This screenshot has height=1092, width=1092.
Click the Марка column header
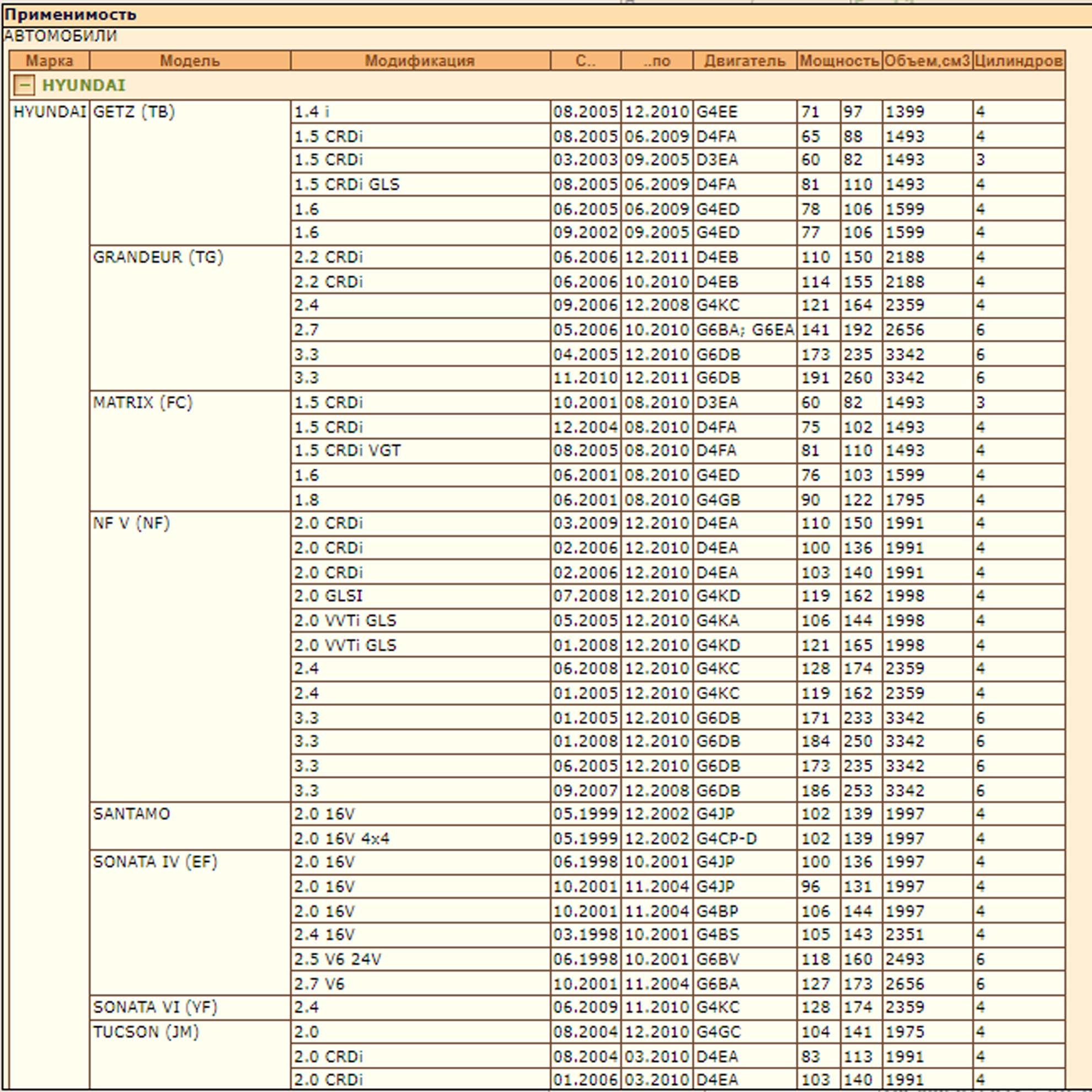click(49, 61)
